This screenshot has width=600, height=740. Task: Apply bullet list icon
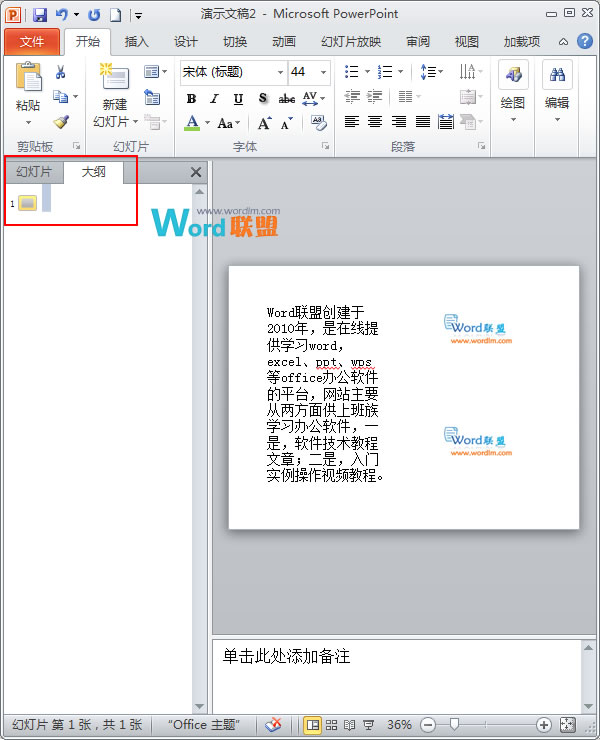(352, 72)
